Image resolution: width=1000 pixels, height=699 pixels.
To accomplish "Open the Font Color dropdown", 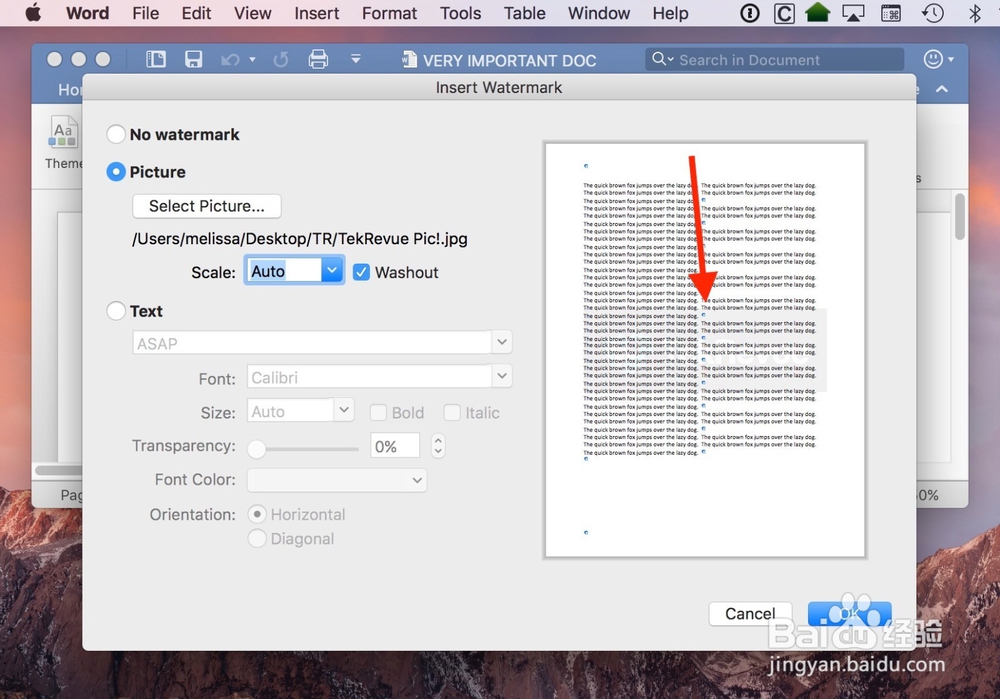I will coord(337,480).
